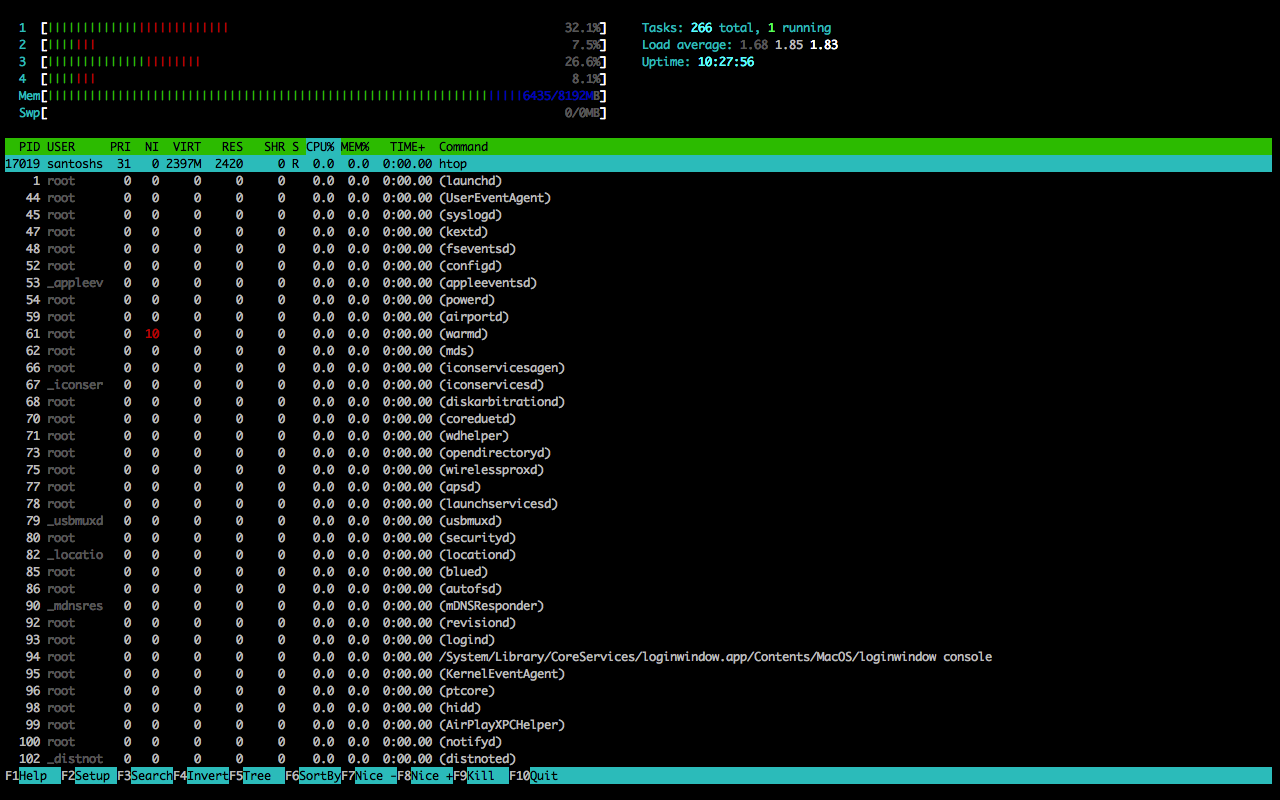Sort by the PID column header
The image size is (1280, 800).
coord(29,147)
